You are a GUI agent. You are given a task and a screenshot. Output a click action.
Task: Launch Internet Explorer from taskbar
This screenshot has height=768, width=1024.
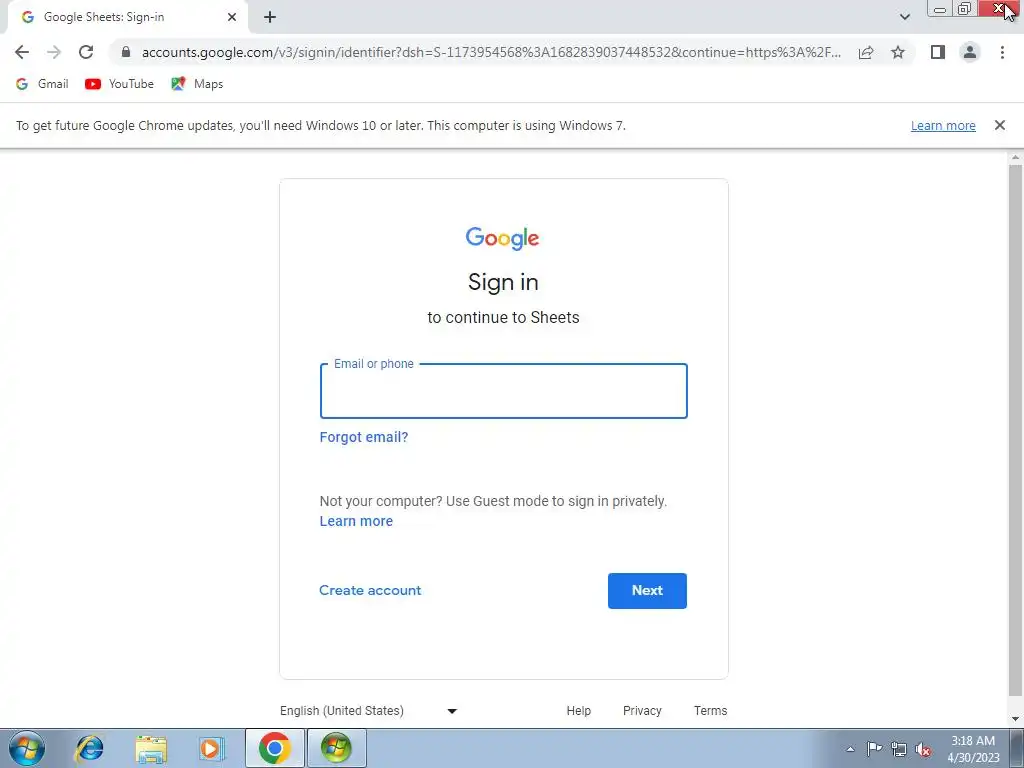point(89,748)
